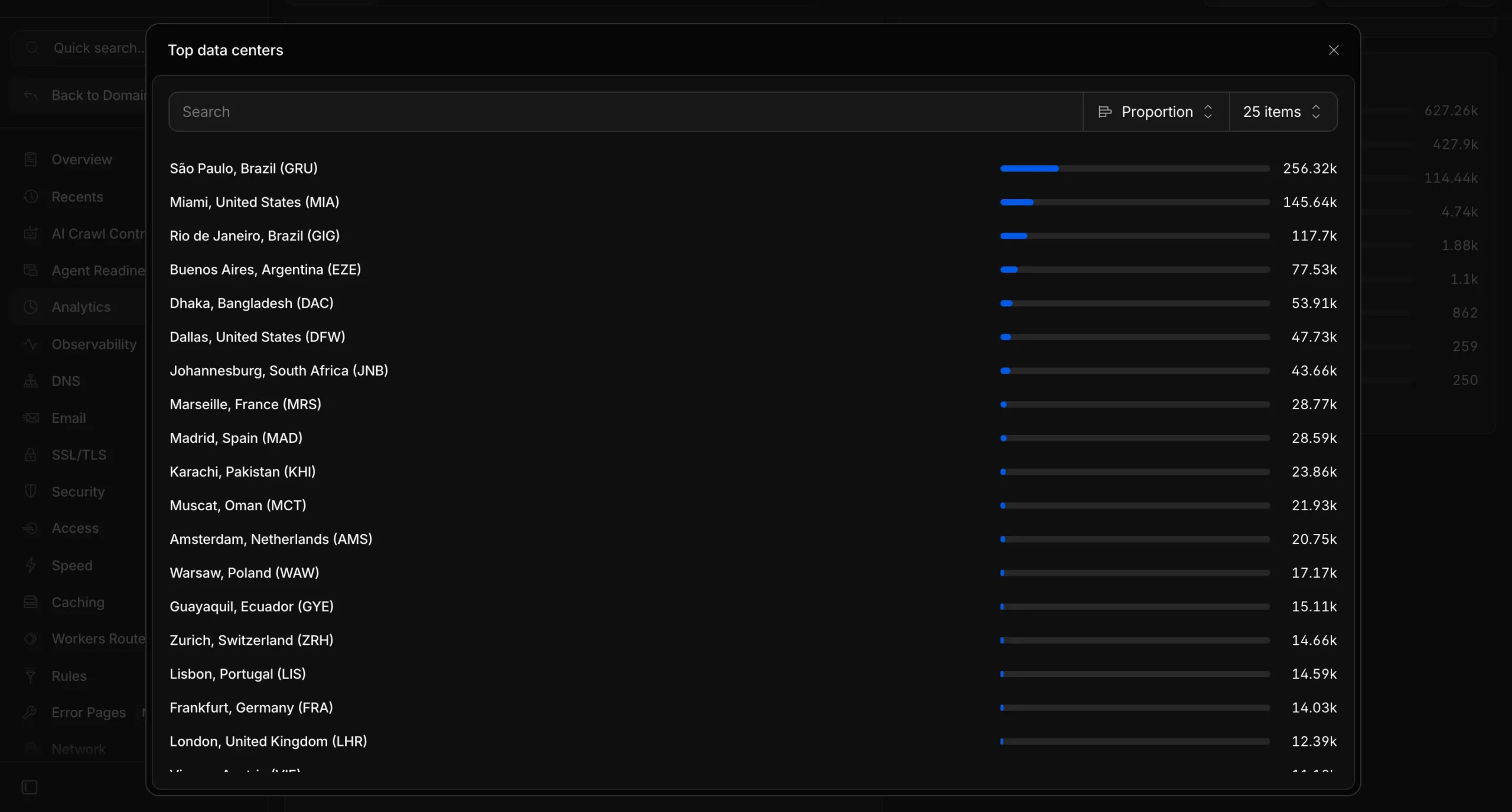
Task: Open the Caching menu item
Action: 78,602
